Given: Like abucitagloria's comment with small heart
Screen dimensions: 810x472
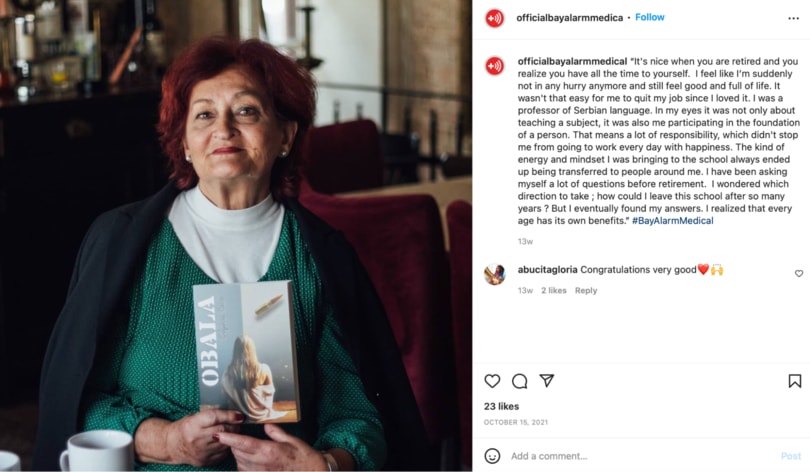Looking at the screenshot, I should [x=799, y=273].
